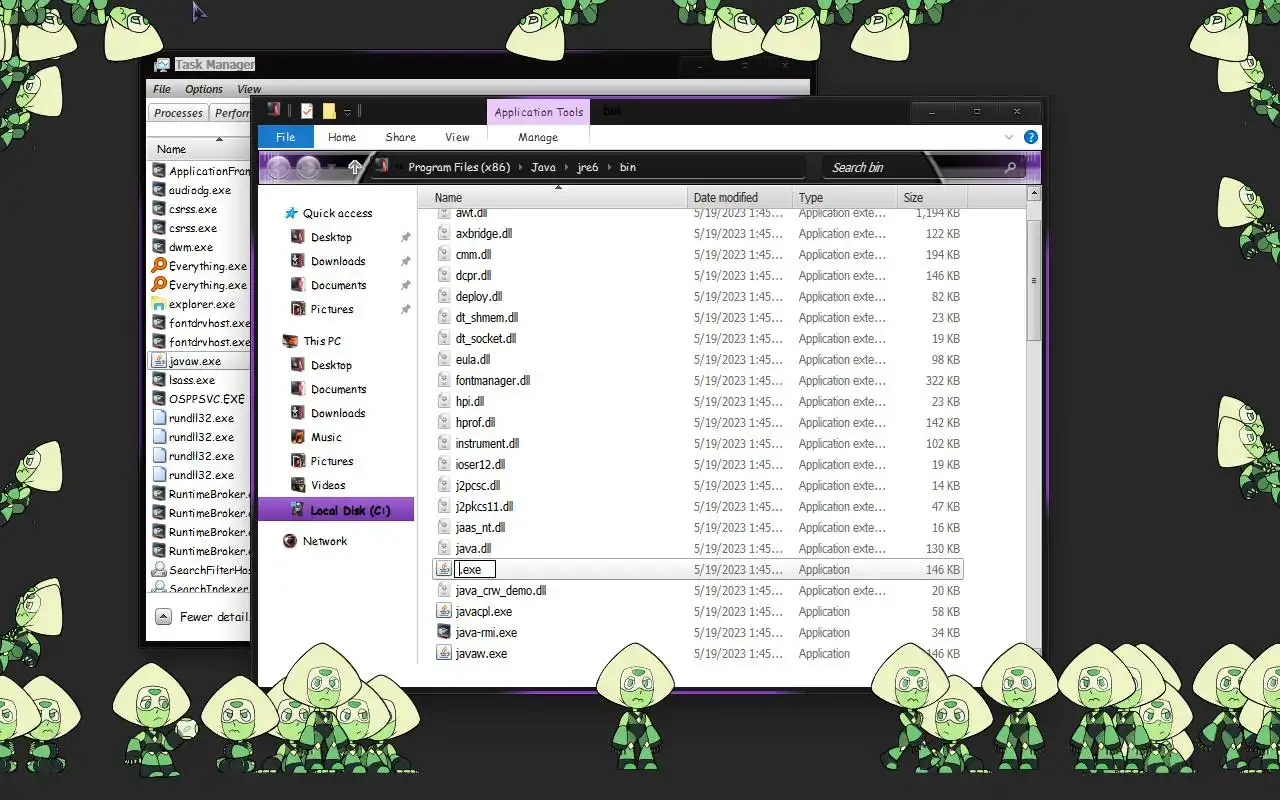Screen dimensions: 1280x800
Task: Sort files by the Size column header
Action: point(932,197)
